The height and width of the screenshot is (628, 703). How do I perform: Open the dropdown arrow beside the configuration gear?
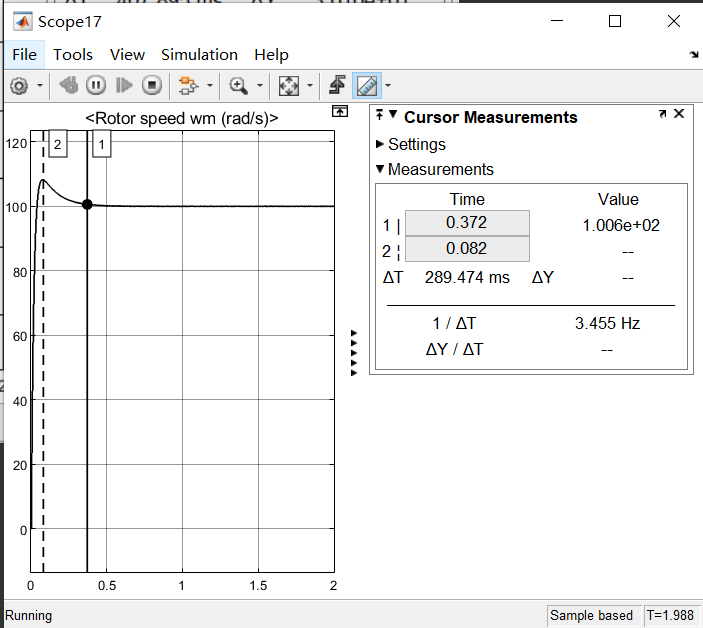click(40, 85)
